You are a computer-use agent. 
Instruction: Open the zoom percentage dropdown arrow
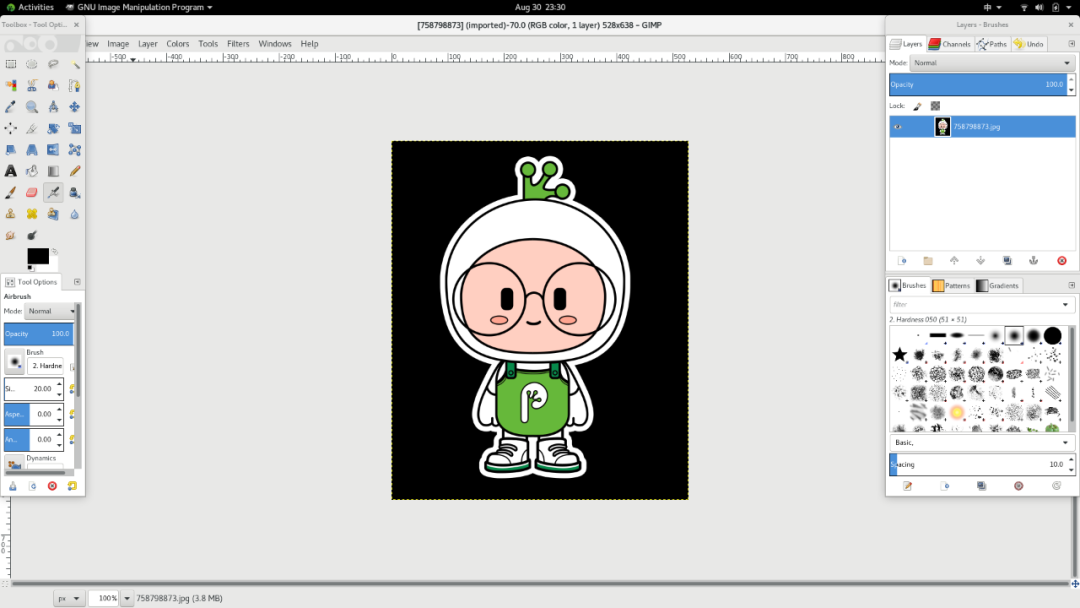pyautogui.click(x=127, y=598)
